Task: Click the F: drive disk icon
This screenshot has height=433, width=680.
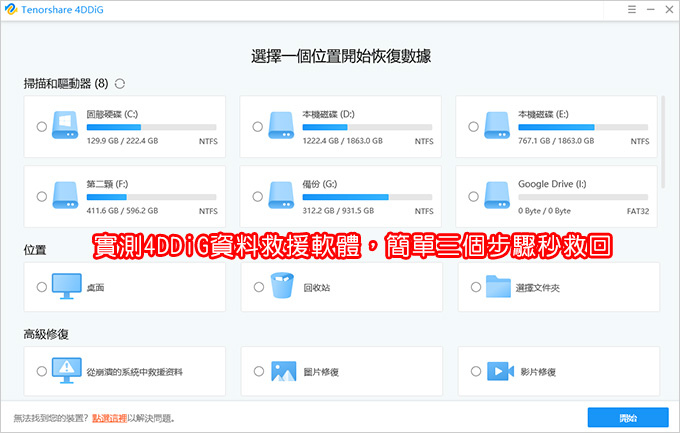Action: coord(65,195)
